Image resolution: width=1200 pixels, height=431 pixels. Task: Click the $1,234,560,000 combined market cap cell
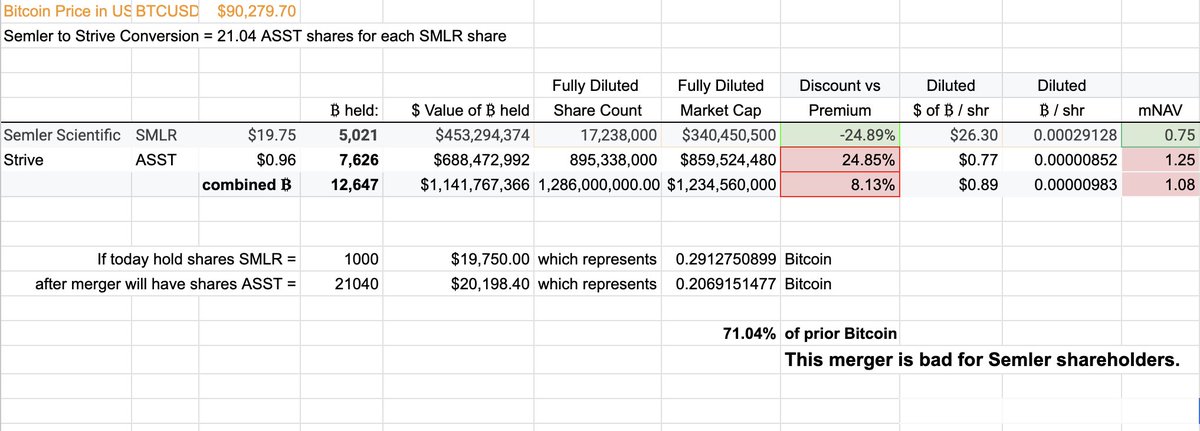click(x=721, y=184)
